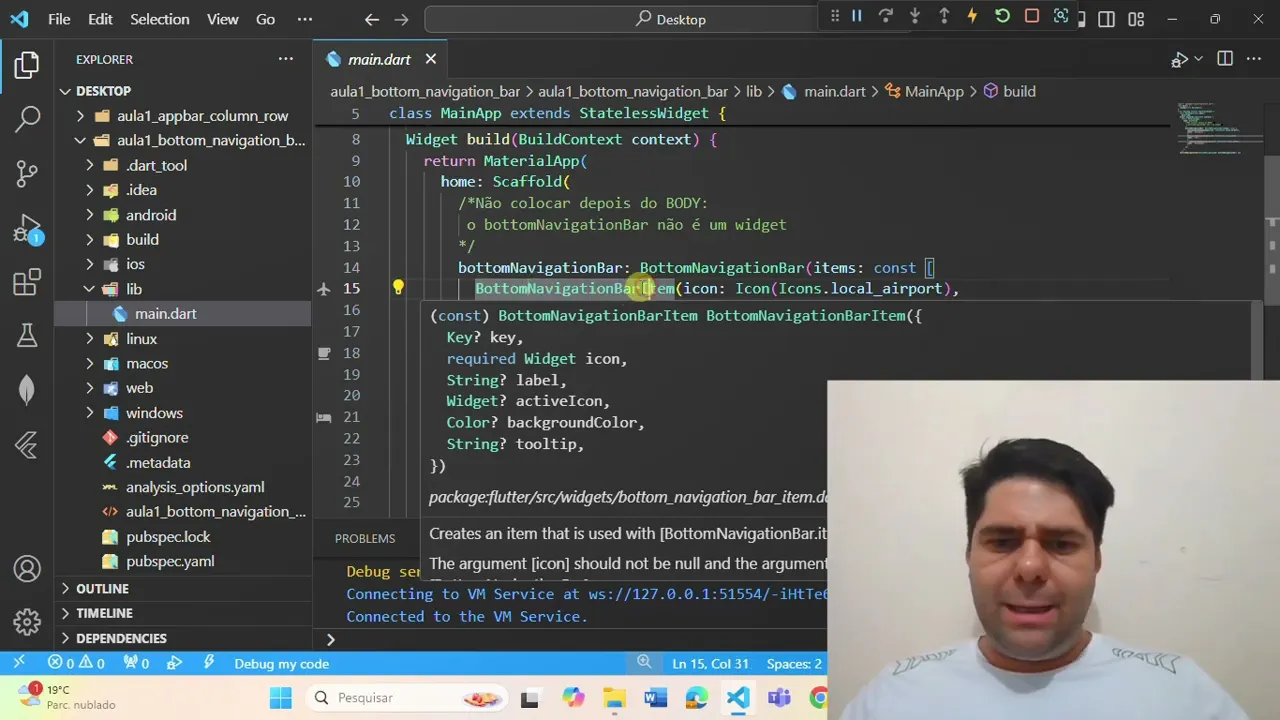This screenshot has height=720, width=1280.
Task: Click the debug Step Over button
Action: coord(885,16)
